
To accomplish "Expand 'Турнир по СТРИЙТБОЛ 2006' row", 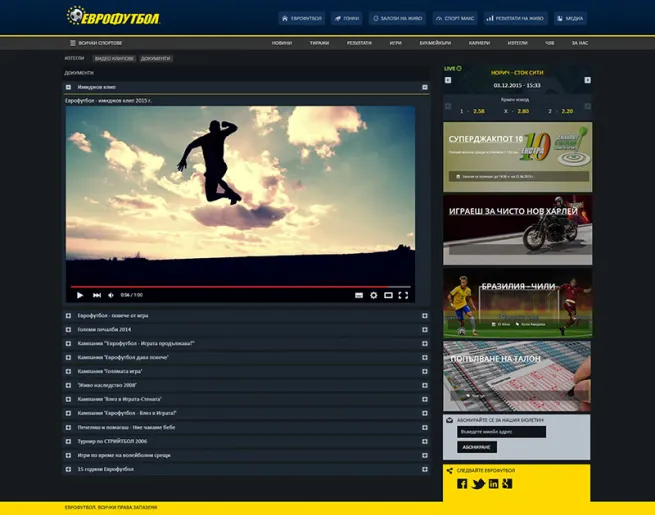I will 246,441.
